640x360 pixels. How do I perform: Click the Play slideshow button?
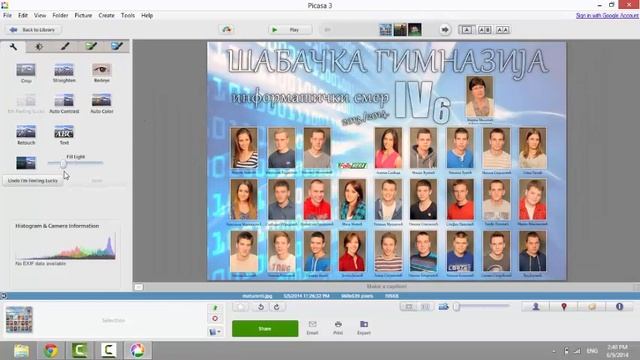click(290, 30)
